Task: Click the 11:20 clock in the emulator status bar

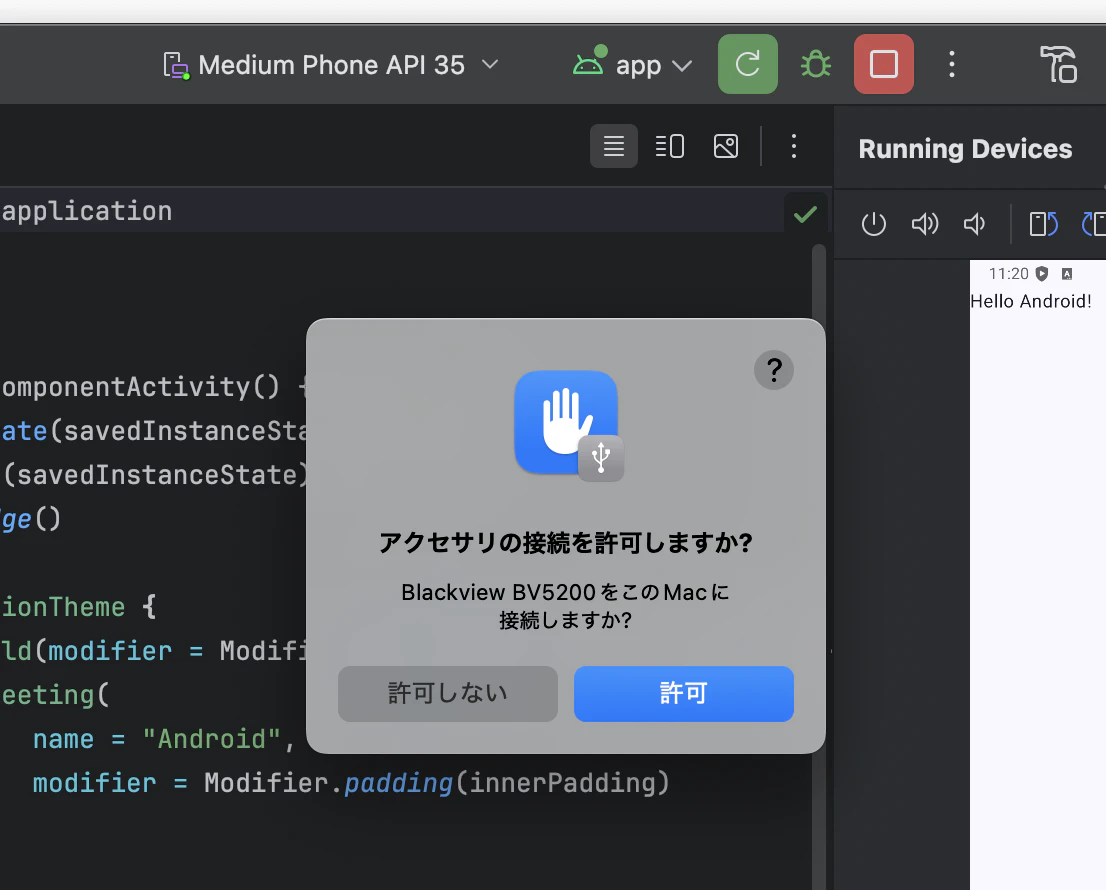Action: 1009,274
